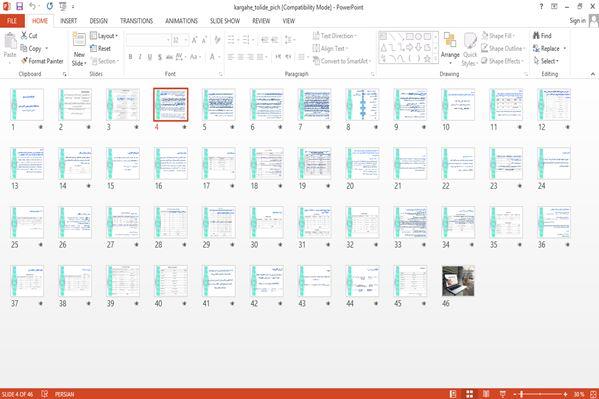Open the Layout dropdown

104,36
